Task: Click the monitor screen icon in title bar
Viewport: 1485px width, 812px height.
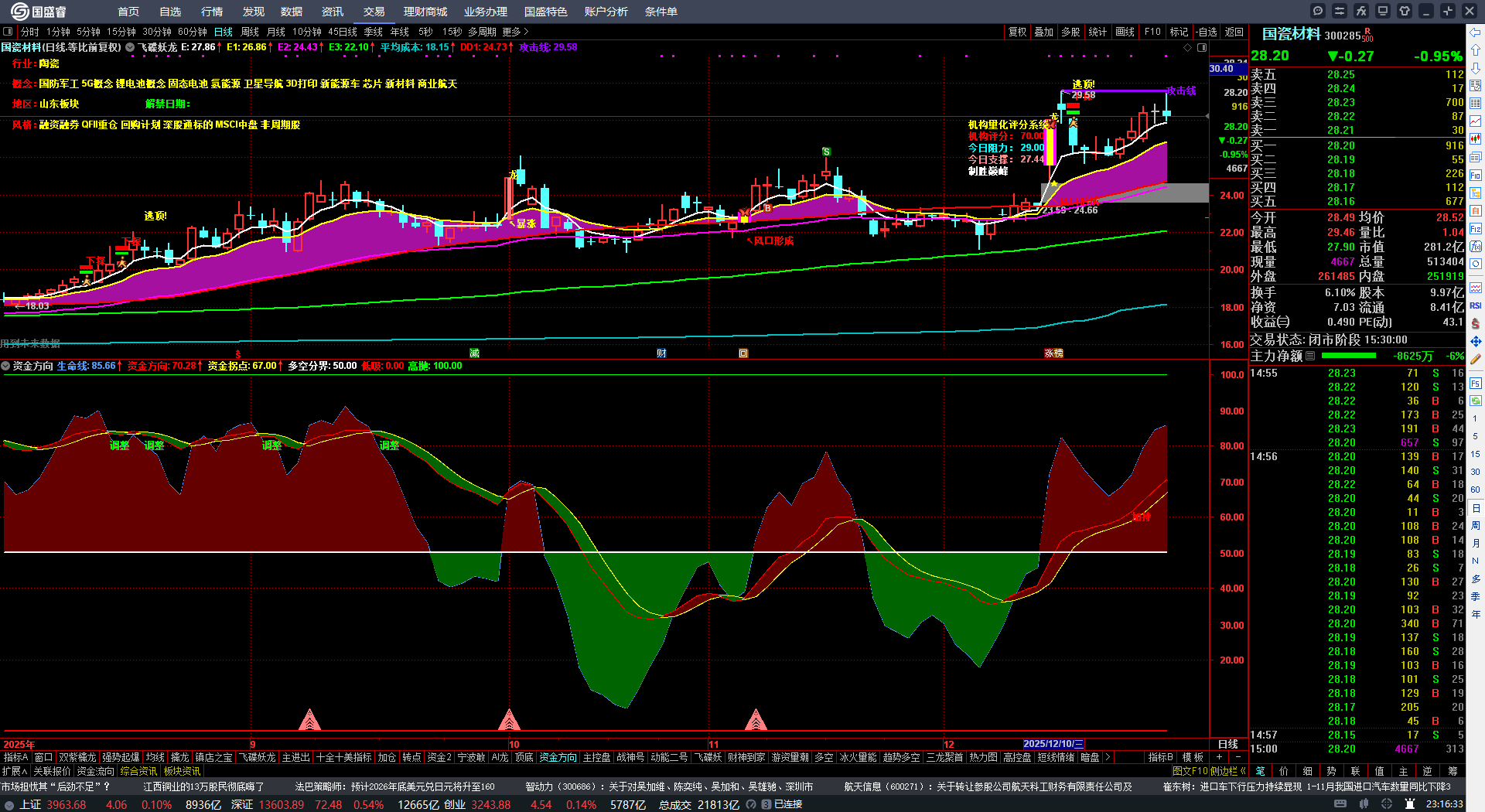Action: 1383,11
